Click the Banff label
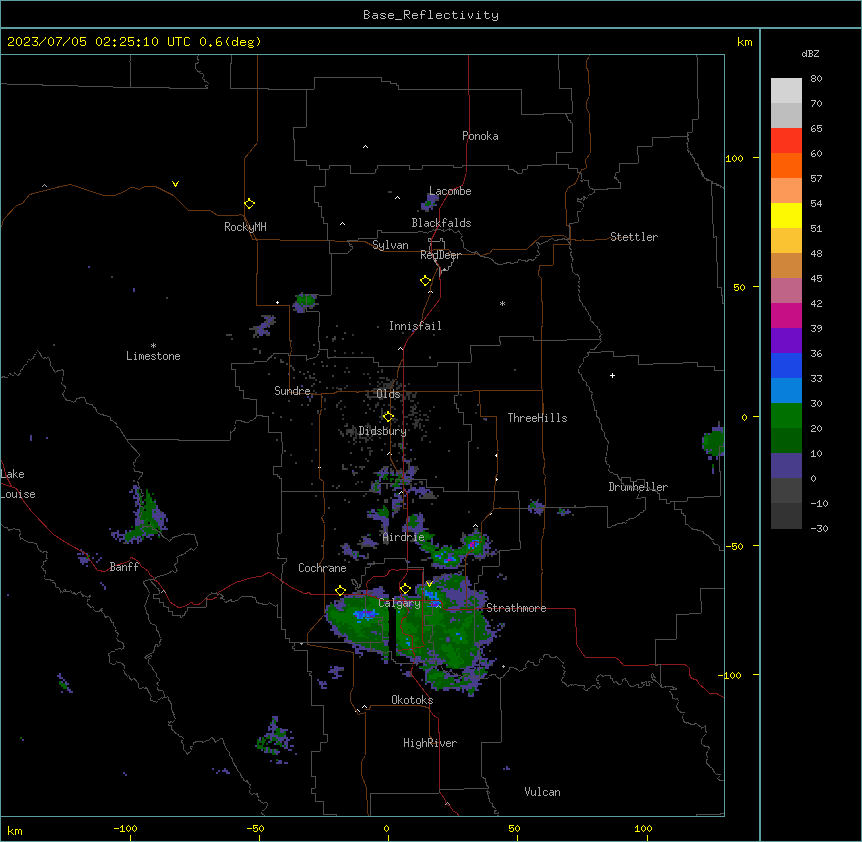This screenshot has height=842, width=862. pyautogui.click(x=124, y=567)
